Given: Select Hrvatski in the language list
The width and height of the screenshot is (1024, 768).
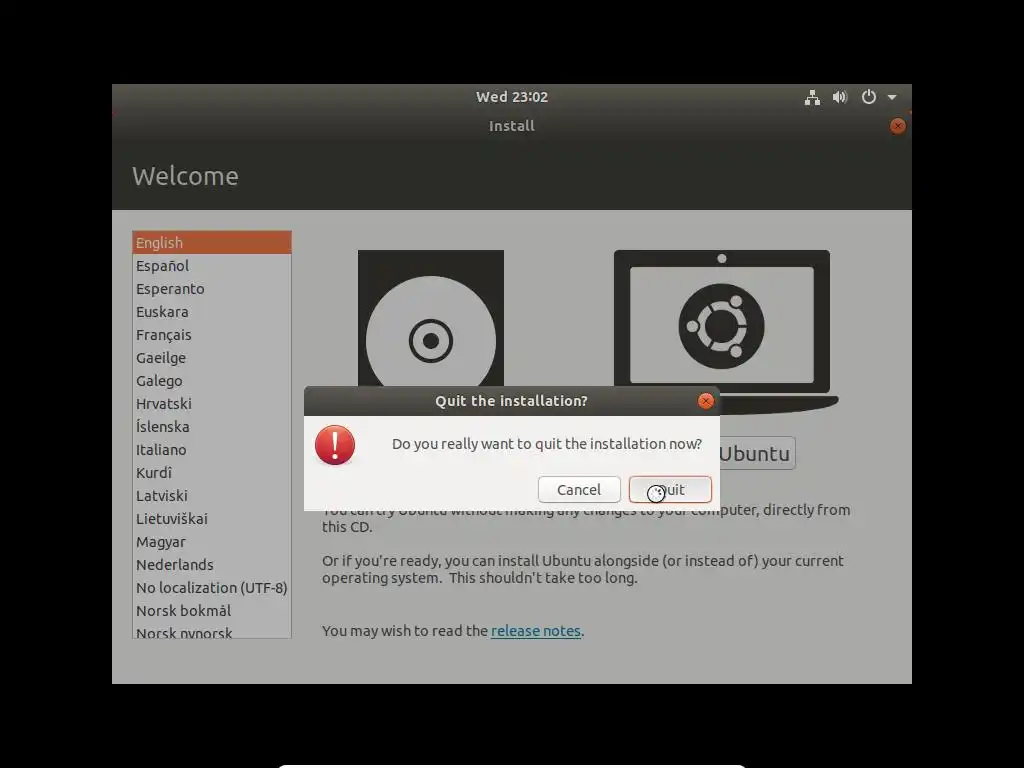Looking at the screenshot, I should click(212, 404).
